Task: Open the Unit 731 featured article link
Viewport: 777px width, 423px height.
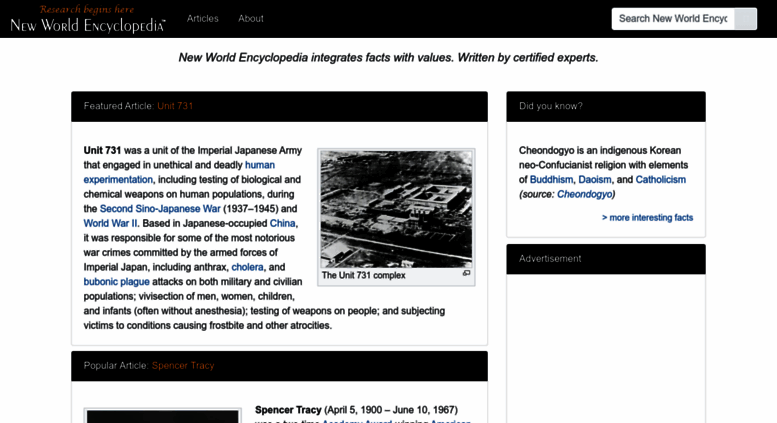Action: 175,106
